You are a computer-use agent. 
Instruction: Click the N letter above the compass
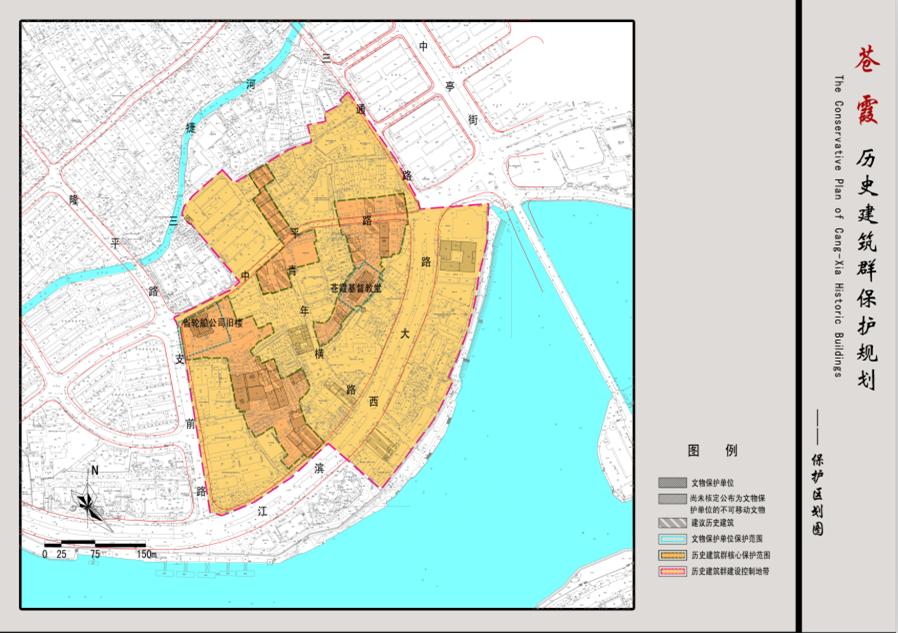tap(94, 471)
